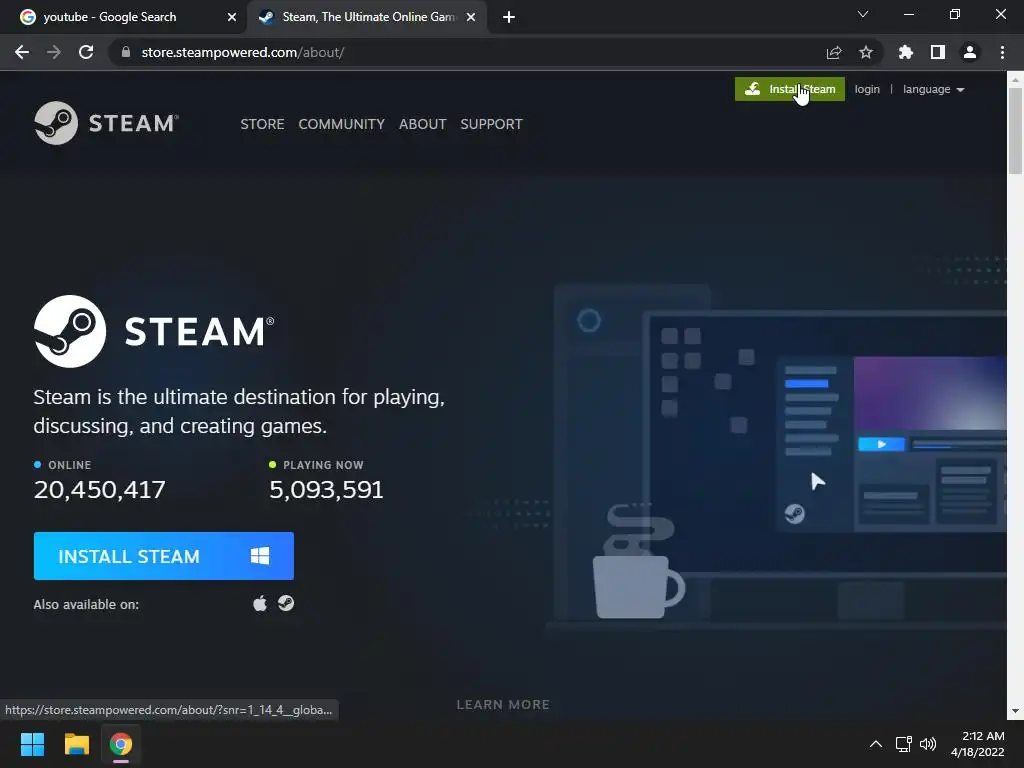Viewport: 1024px width, 768px height.
Task: Open the Chrome profile icon
Action: pos(970,52)
